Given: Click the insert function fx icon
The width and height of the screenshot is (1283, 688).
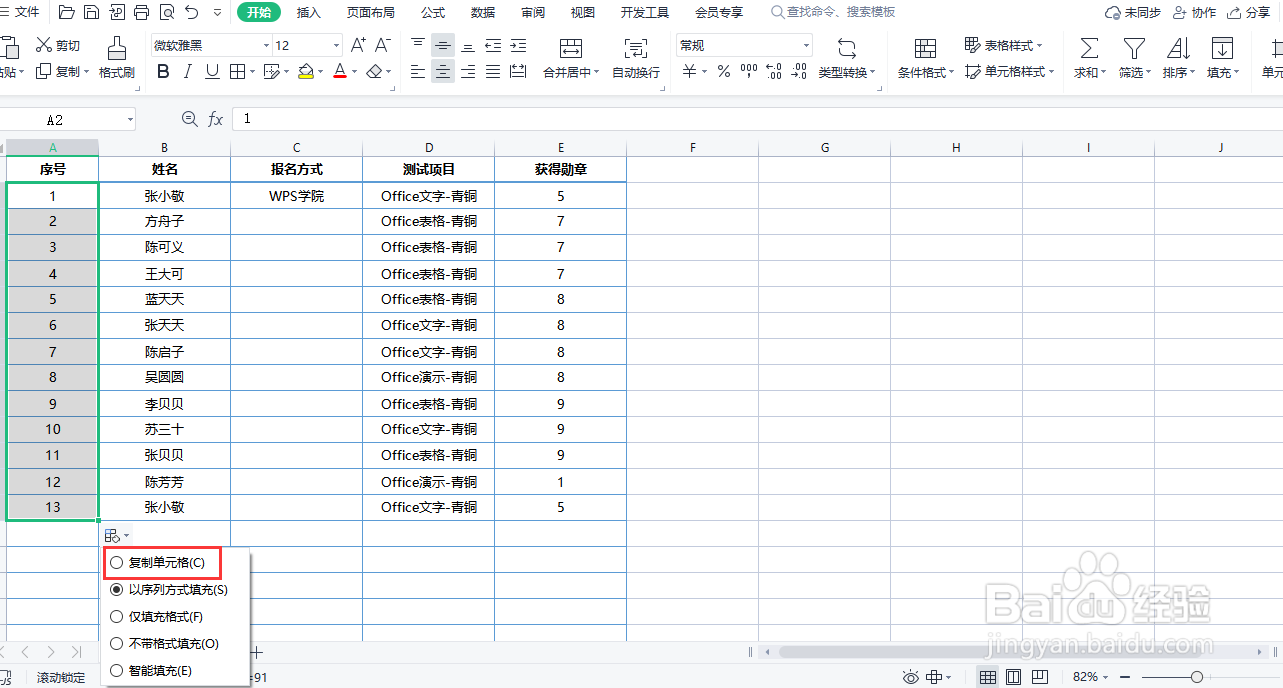Looking at the screenshot, I should coord(215,119).
